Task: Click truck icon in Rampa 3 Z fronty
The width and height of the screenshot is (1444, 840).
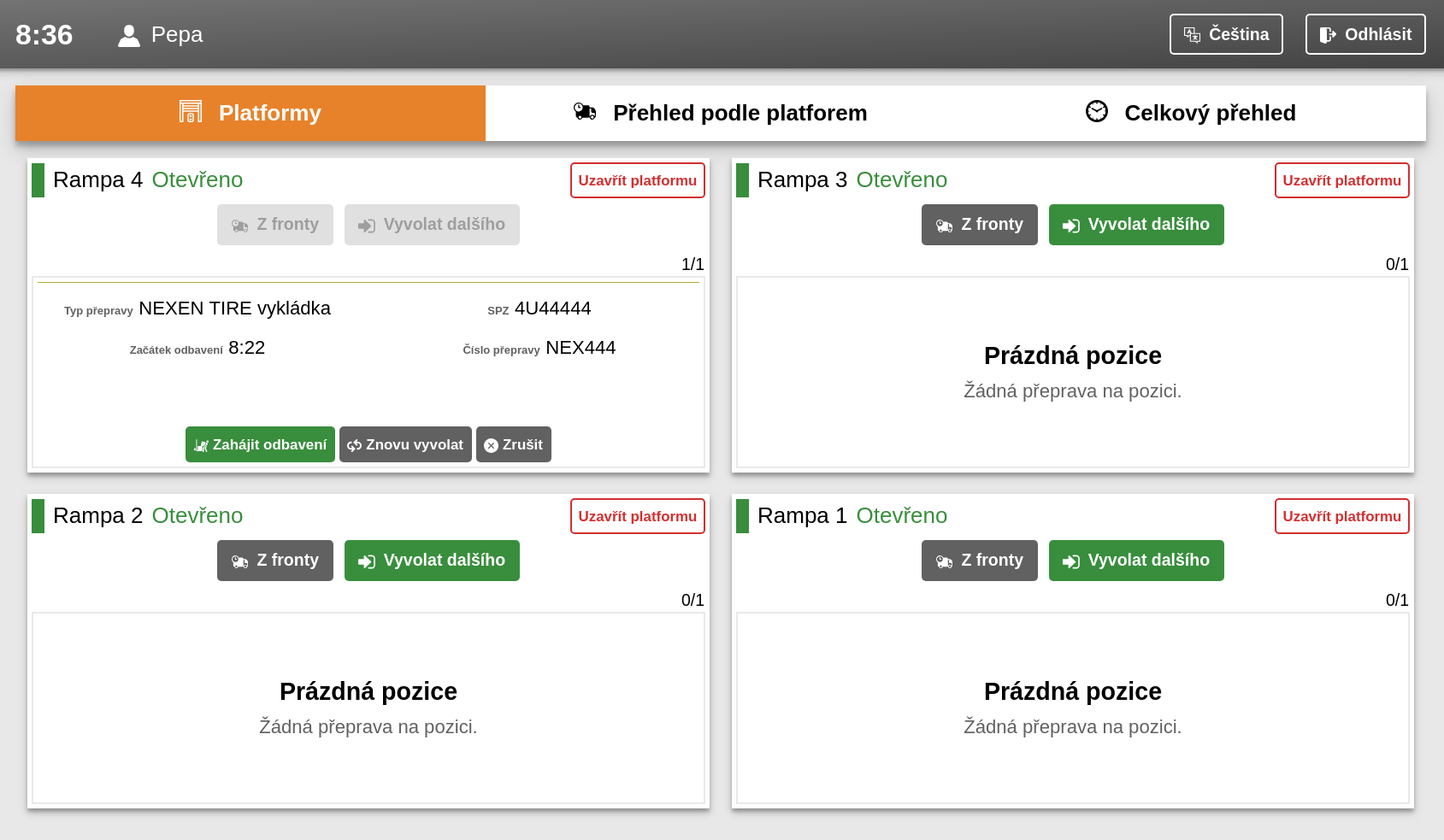Action: click(x=944, y=226)
